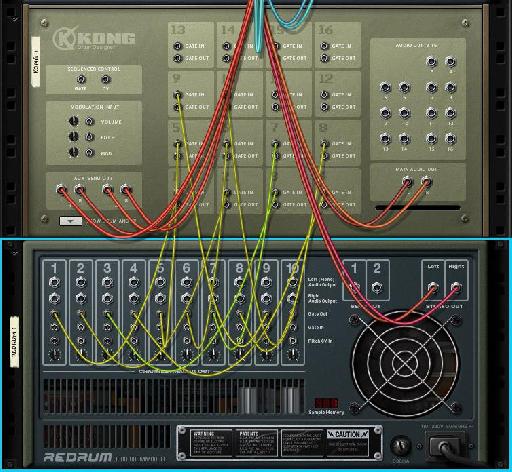Click the Kong Drum Designer logo
The image size is (512, 472).
(94, 39)
